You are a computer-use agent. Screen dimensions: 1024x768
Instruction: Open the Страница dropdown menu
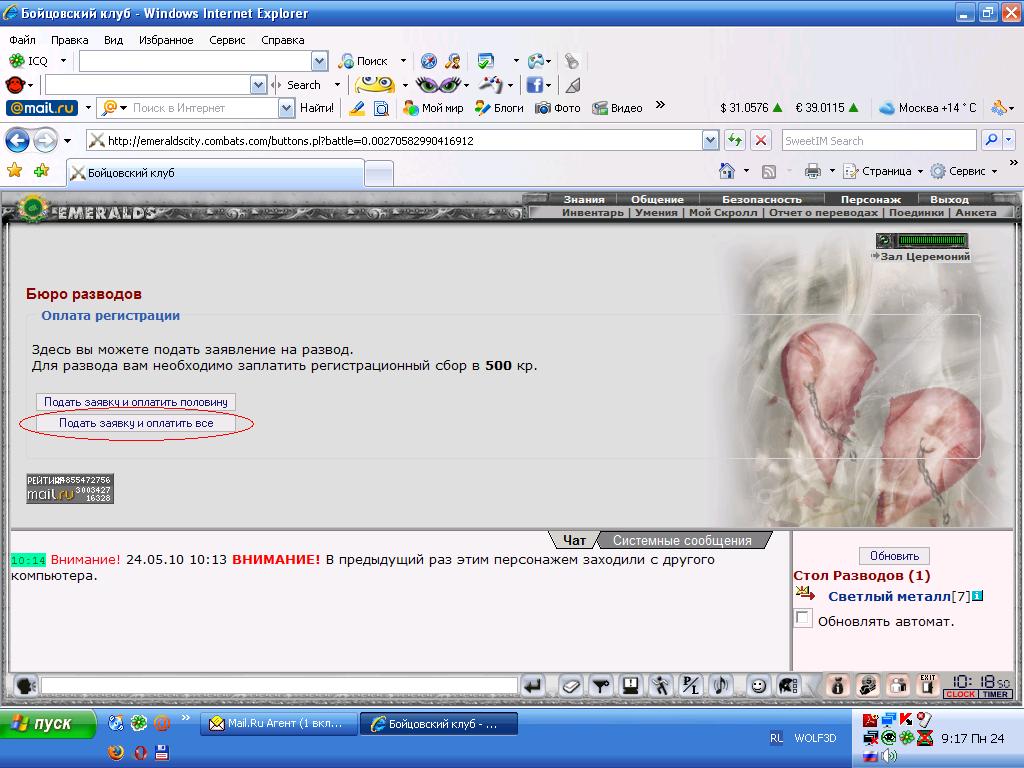pos(884,171)
